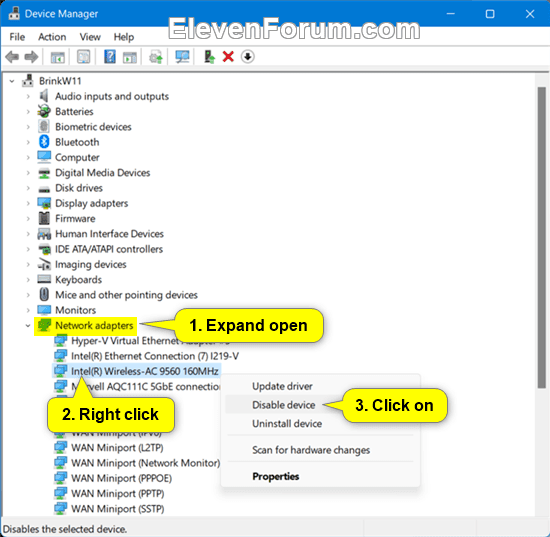This screenshot has height=537, width=550.
Task: Expand the Disk drives category
Action: pyautogui.click(x=28, y=188)
